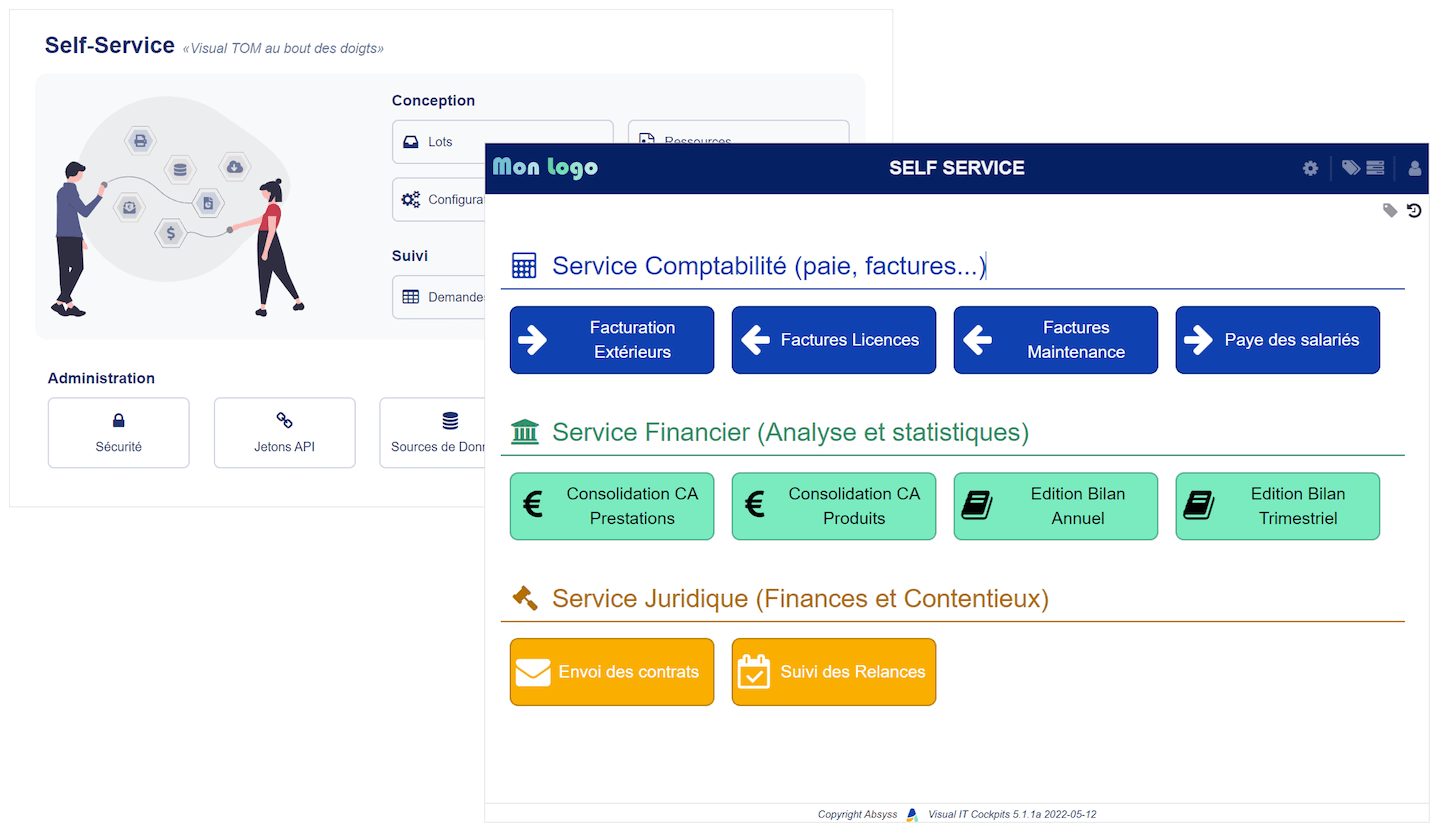Select the gray tag icon above Service Comptabilité

pos(1390,210)
